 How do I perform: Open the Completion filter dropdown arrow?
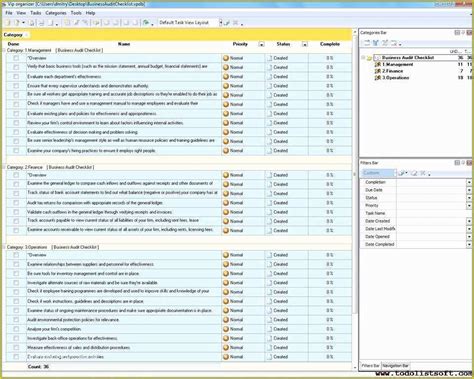[x=469, y=182]
